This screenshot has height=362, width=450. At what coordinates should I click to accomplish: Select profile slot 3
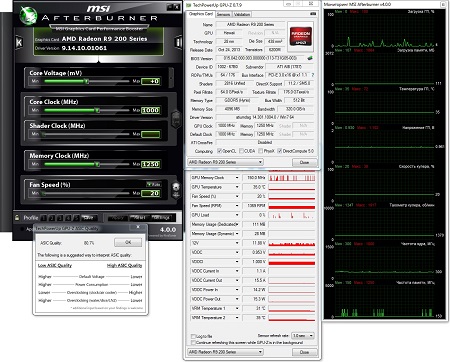pos(60,218)
